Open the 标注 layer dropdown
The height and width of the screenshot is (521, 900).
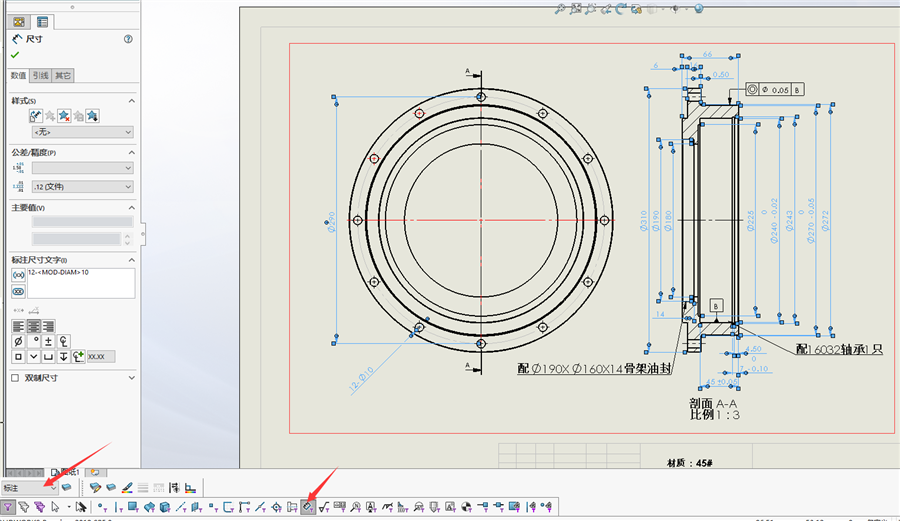point(30,488)
